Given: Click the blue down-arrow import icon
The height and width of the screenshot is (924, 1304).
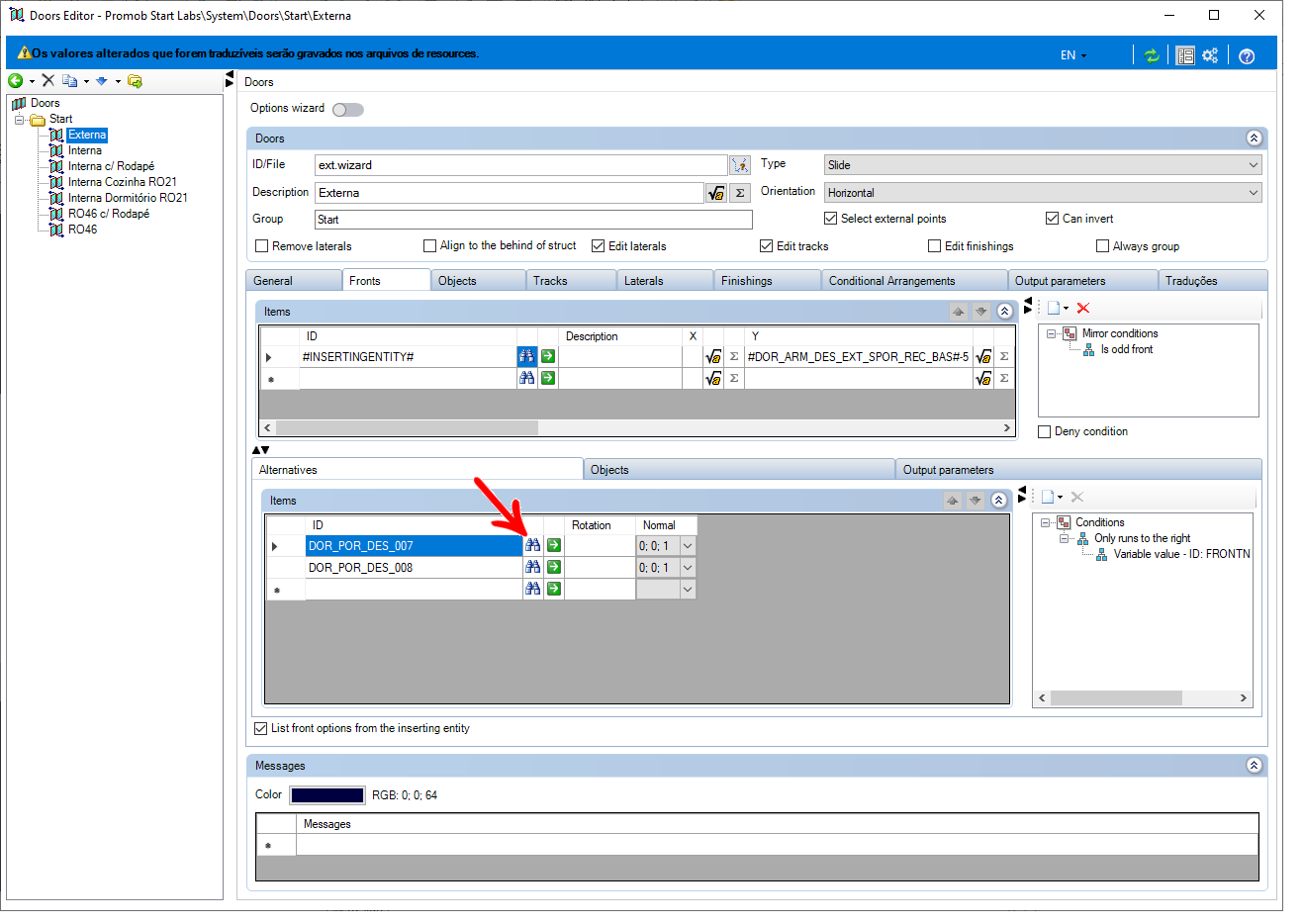Looking at the screenshot, I should coord(101,81).
